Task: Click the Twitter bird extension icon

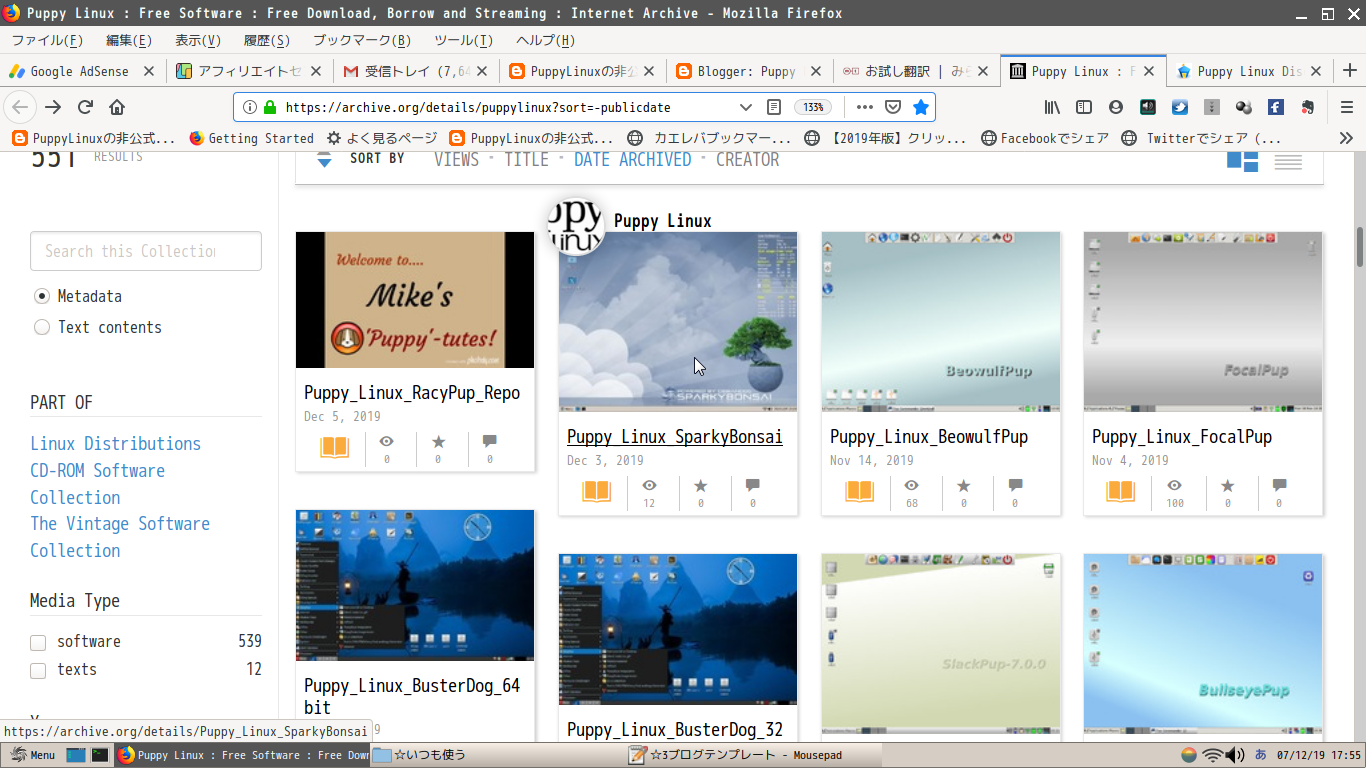Action: click(x=1180, y=107)
